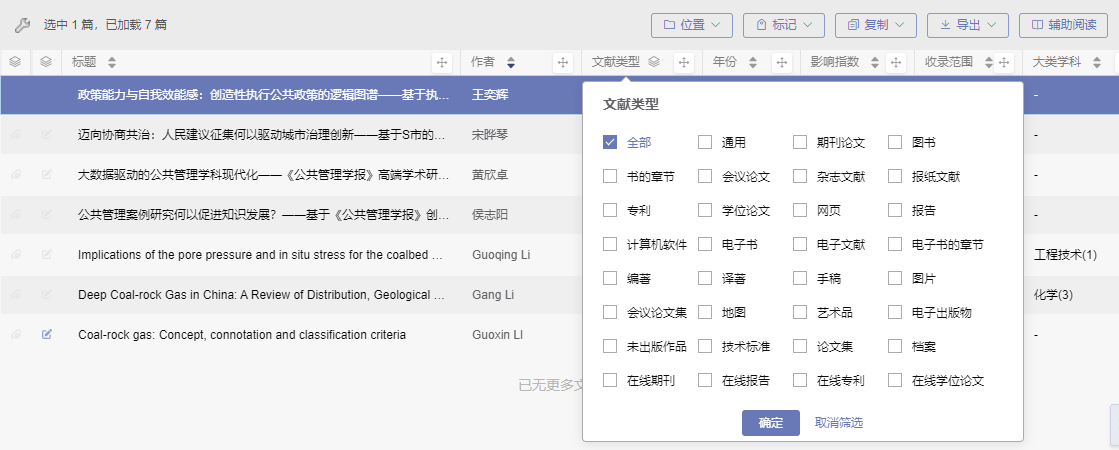This screenshot has height=450, width=1119.
Task: Check the 报告 checkbox
Action: click(895, 210)
